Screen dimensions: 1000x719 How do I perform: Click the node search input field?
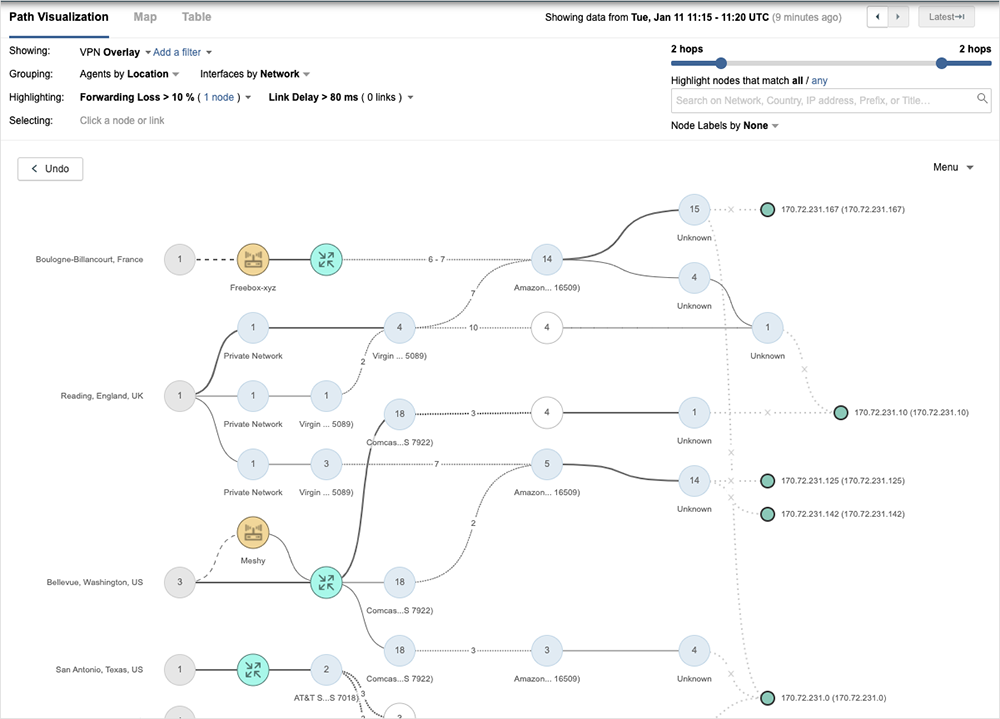[x=822, y=100]
